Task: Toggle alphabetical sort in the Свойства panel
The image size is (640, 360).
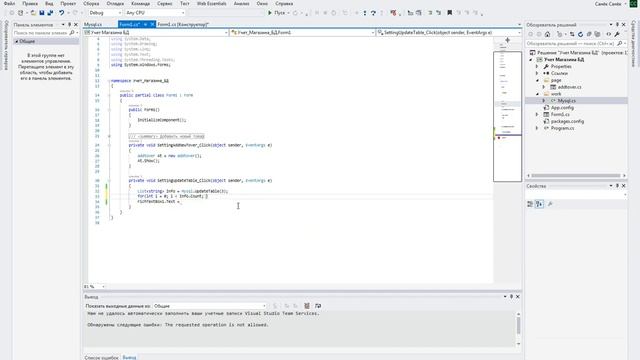Action: (x=539, y=204)
